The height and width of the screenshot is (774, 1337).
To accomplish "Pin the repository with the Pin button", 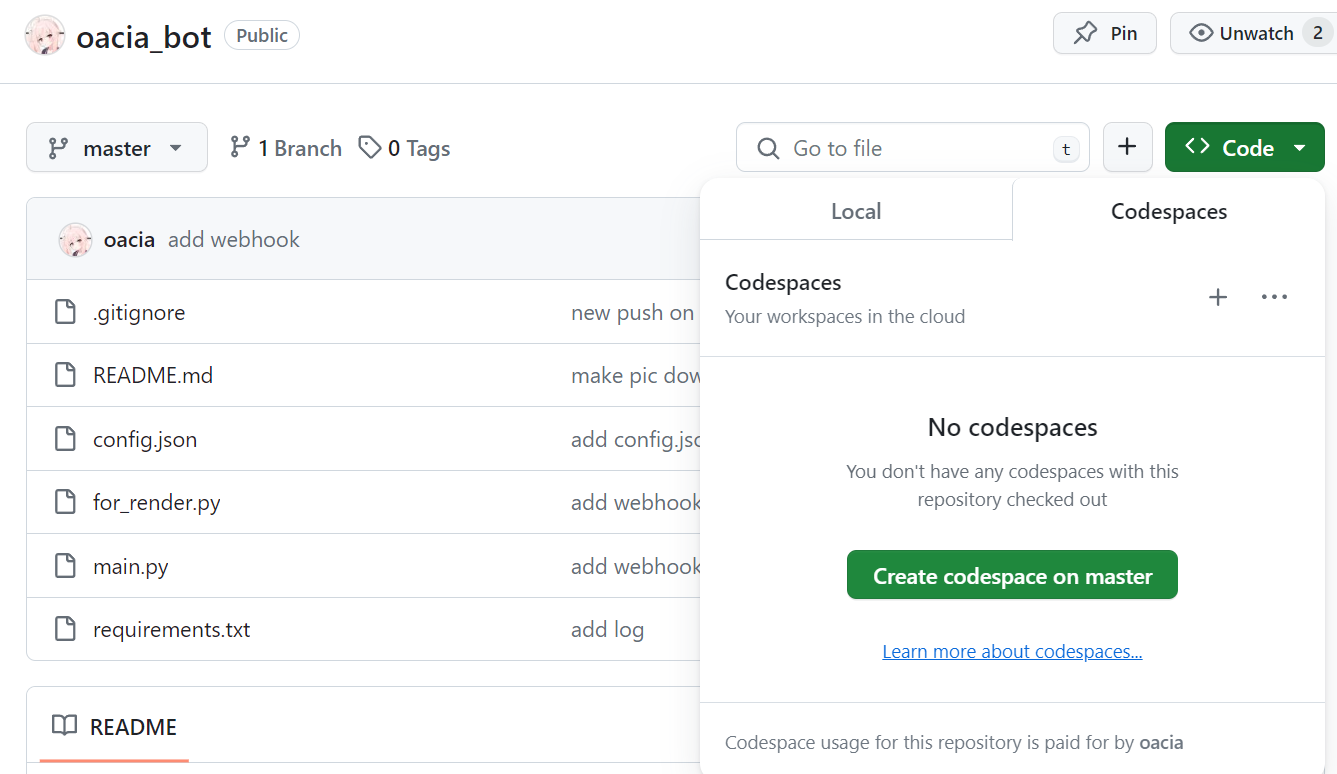I will [1104, 34].
